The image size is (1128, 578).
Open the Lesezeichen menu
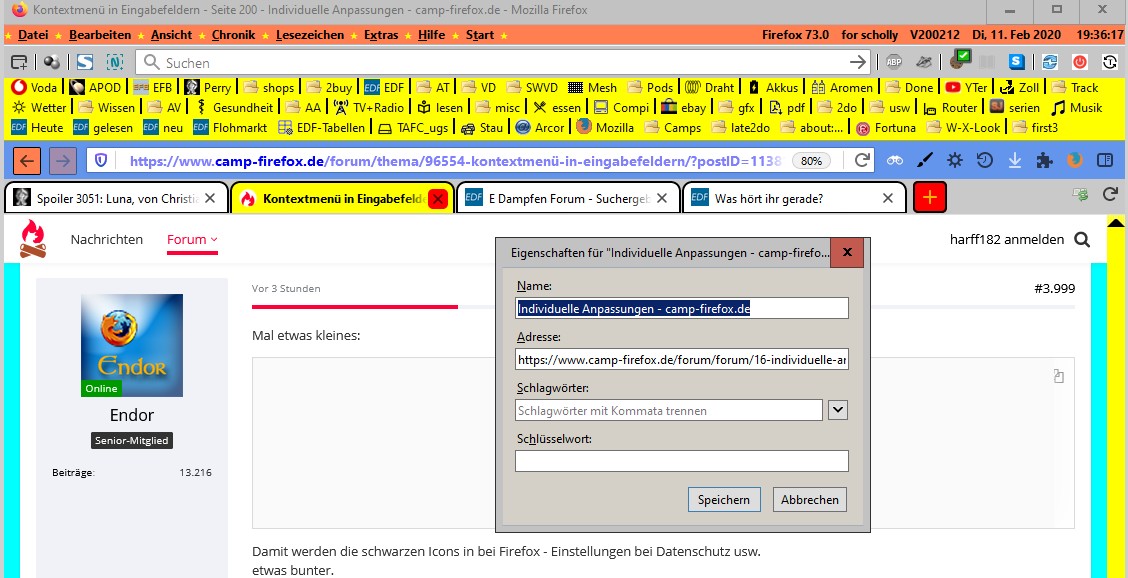click(x=309, y=35)
